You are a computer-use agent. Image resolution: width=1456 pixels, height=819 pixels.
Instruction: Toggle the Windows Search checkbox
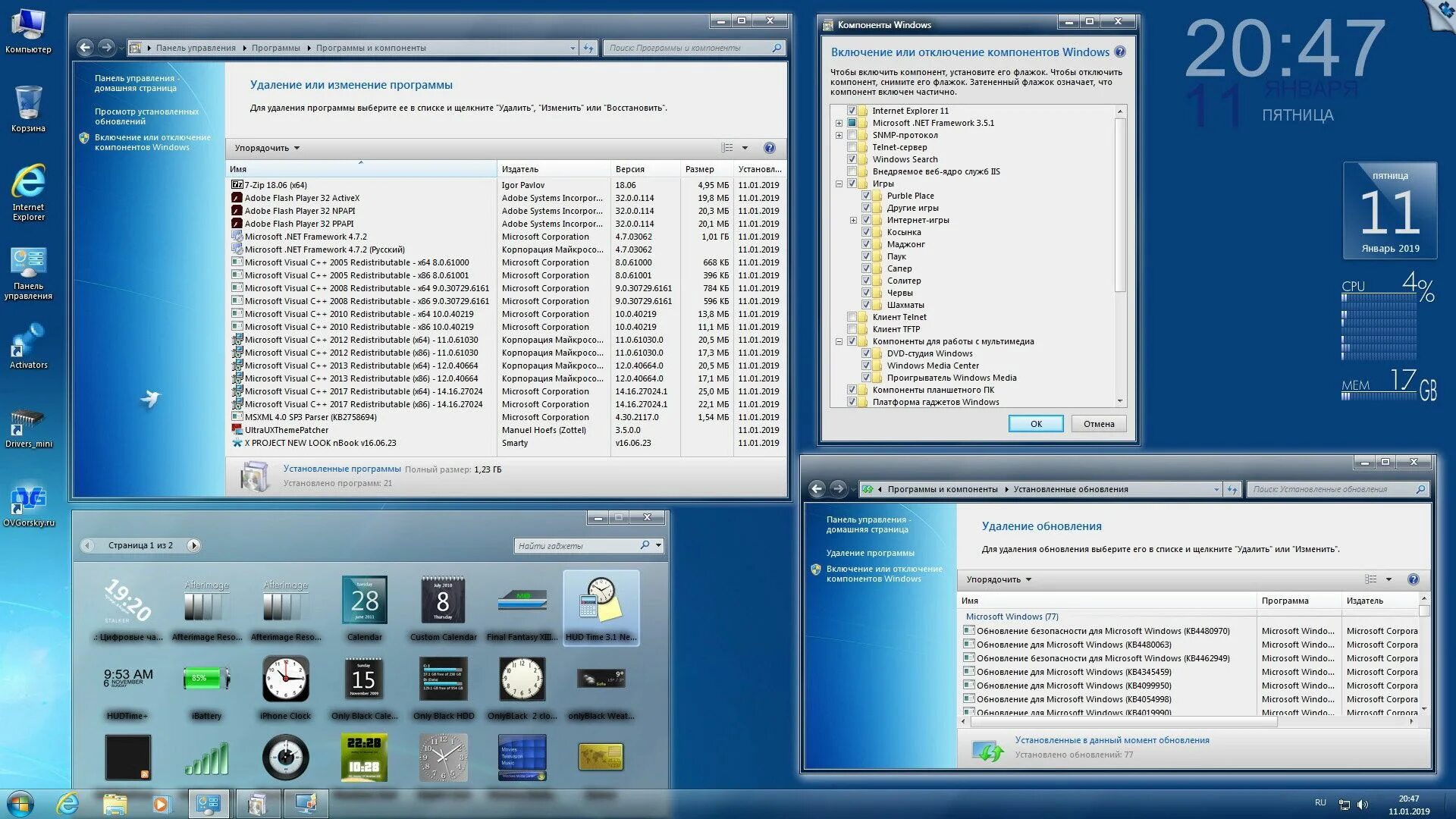pos(852,159)
